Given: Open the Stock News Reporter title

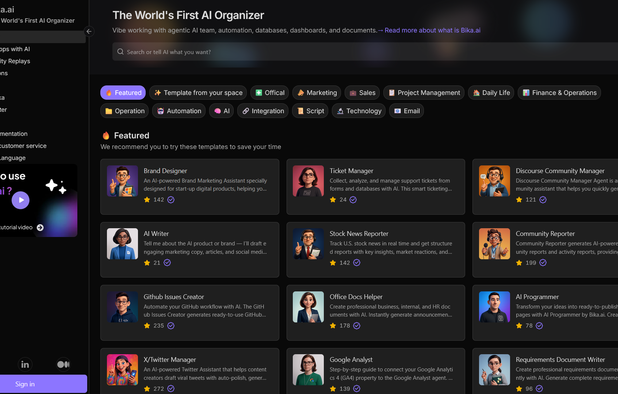Looking at the screenshot, I should point(359,234).
